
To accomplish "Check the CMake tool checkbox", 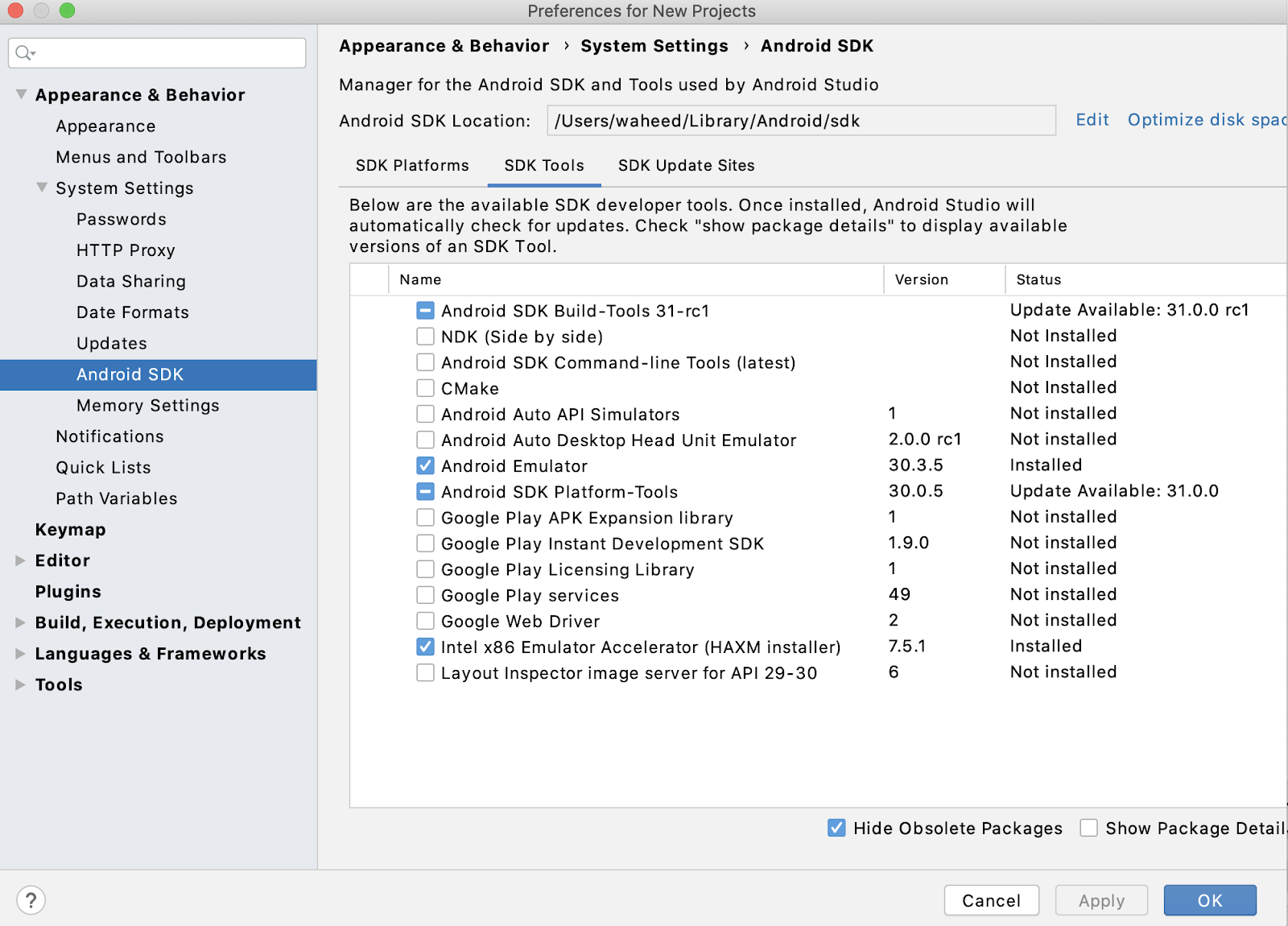I will click(x=425, y=388).
